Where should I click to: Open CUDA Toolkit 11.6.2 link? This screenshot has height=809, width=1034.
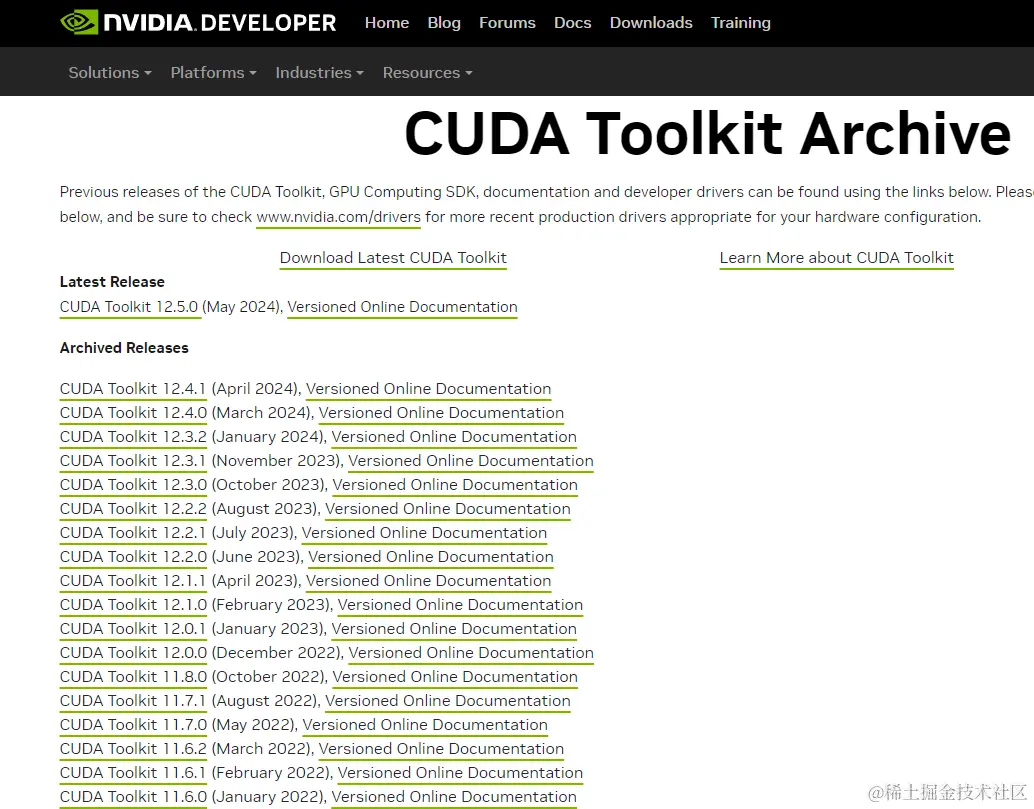pos(133,749)
